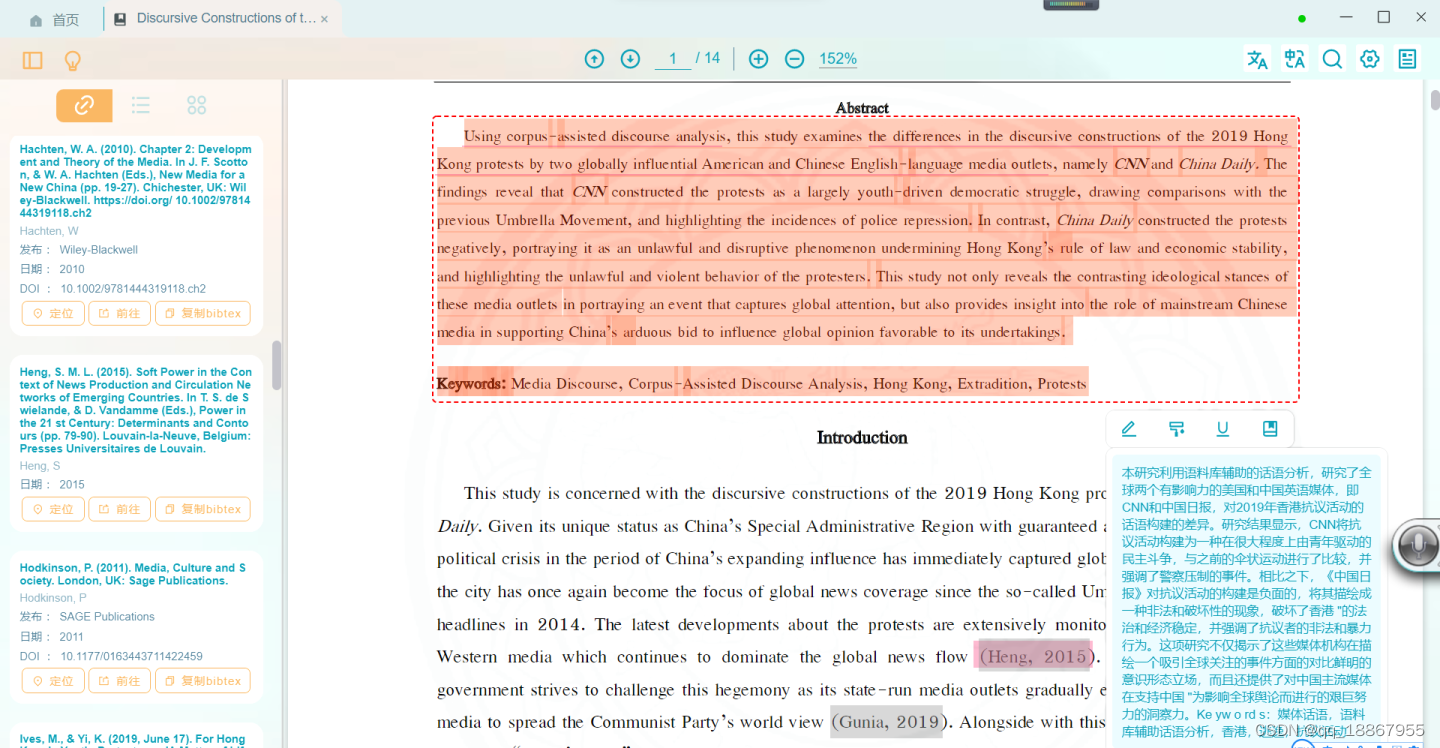Click the bookmark save icon in popup
1440x748 pixels.
click(x=1270, y=429)
